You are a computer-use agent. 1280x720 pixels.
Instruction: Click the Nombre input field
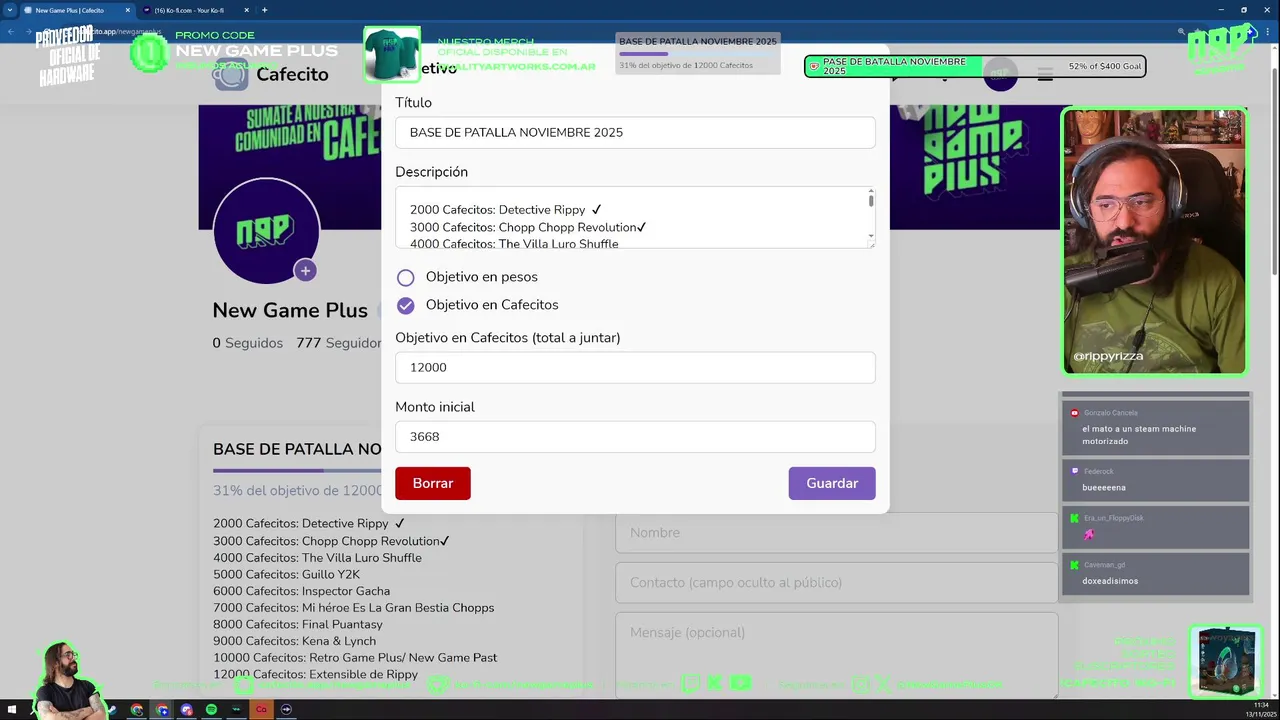(x=836, y=533)
